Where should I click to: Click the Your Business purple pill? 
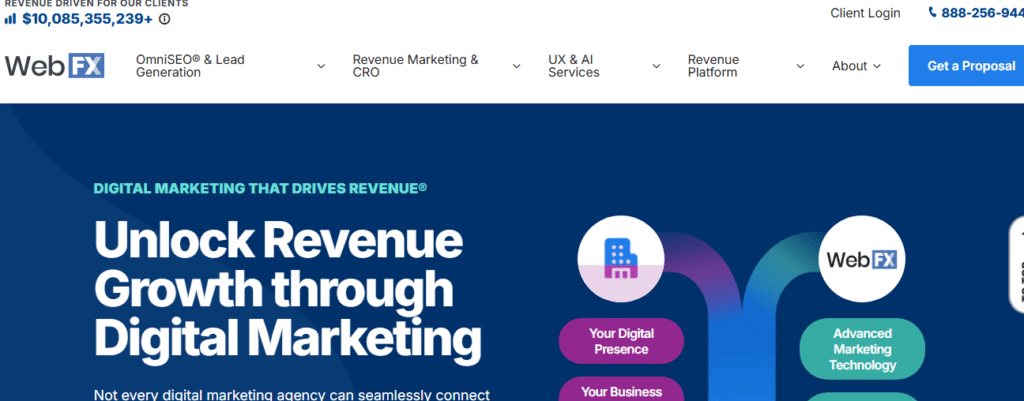pos(620,389)
